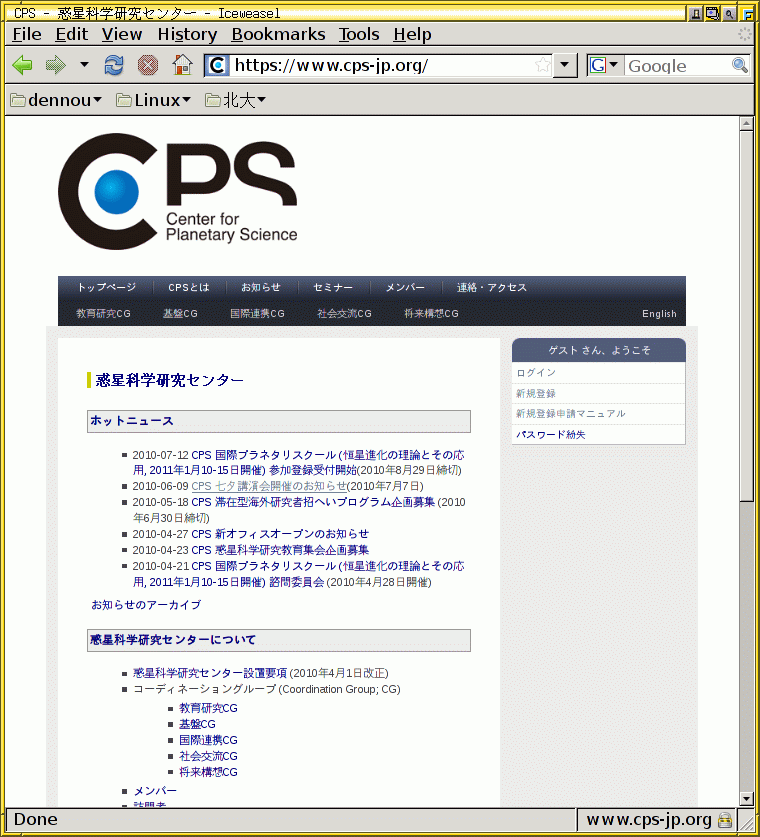Screen dimensions: 760x837
Task: Open CPS 七夕講演会開催のお知らせ link
Action: [269, 486]
